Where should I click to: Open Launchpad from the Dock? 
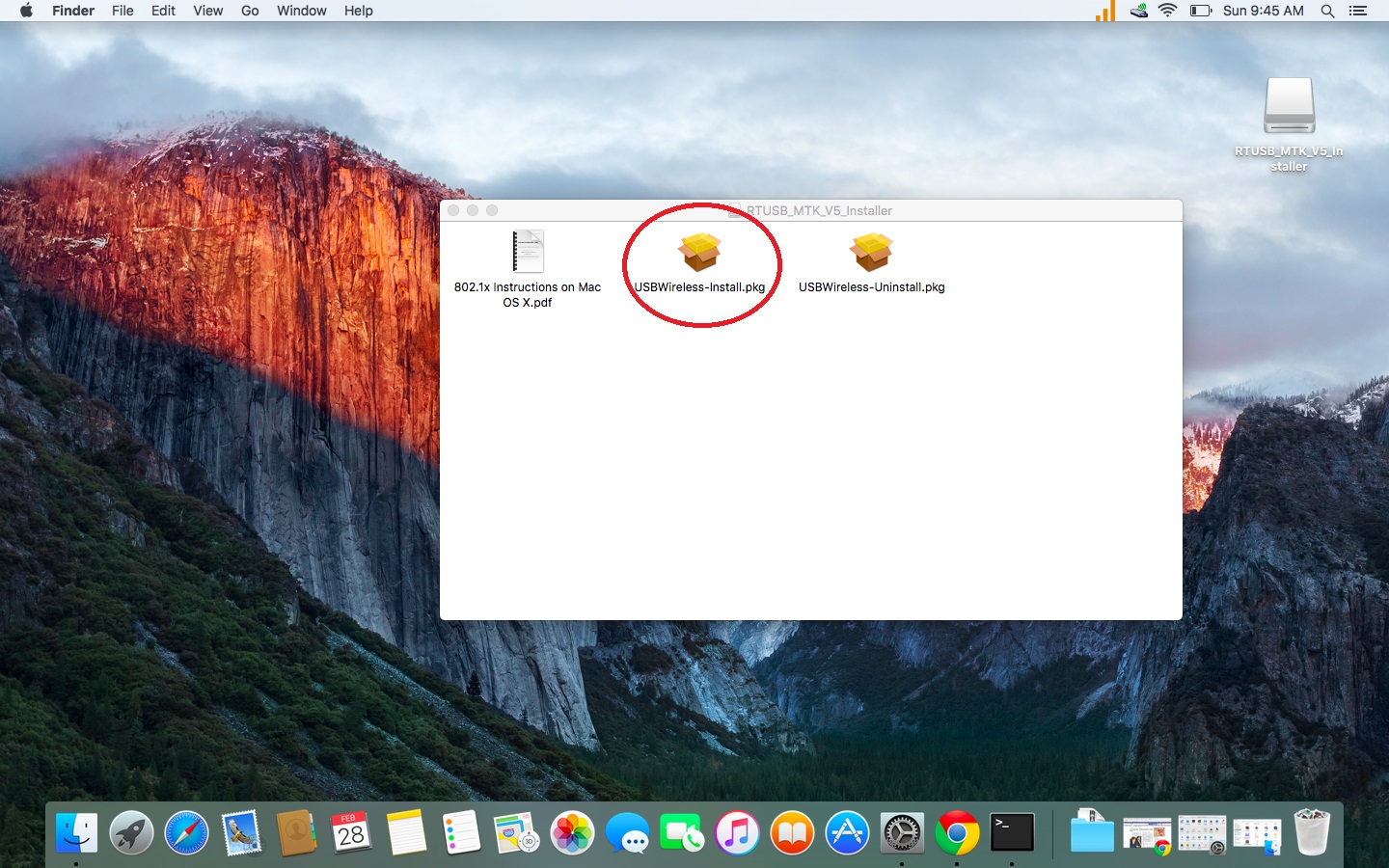[131, 832]
